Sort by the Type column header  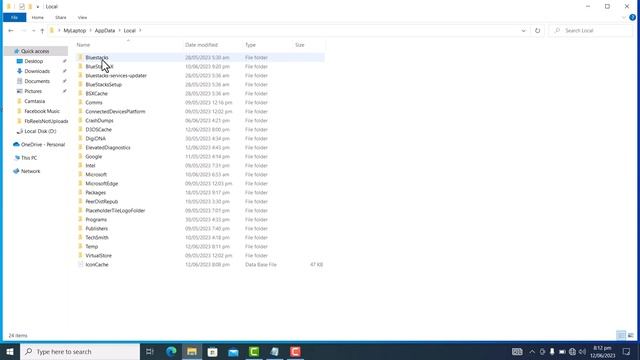pyautogui.click(x=250, y=45)
